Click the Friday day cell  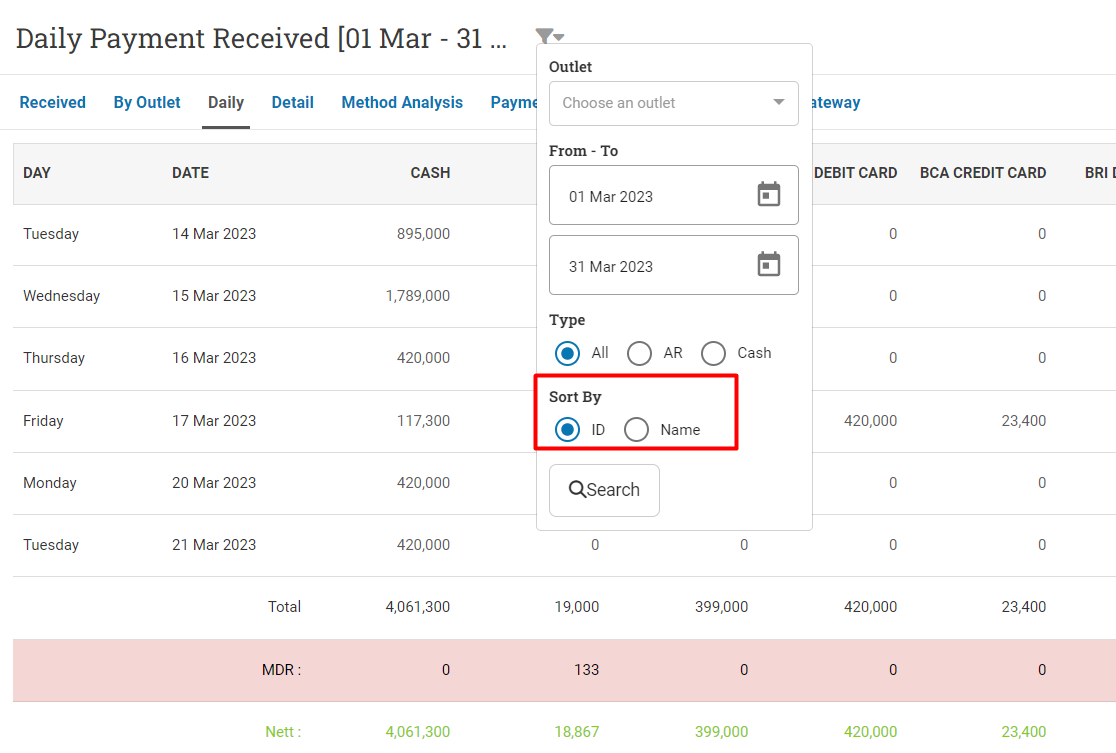43,421
